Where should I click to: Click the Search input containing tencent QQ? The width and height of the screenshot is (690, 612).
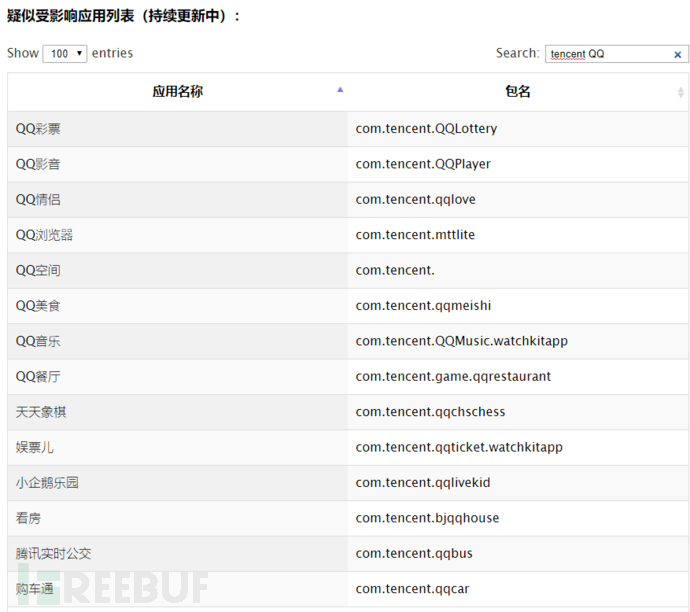(607, 54)
